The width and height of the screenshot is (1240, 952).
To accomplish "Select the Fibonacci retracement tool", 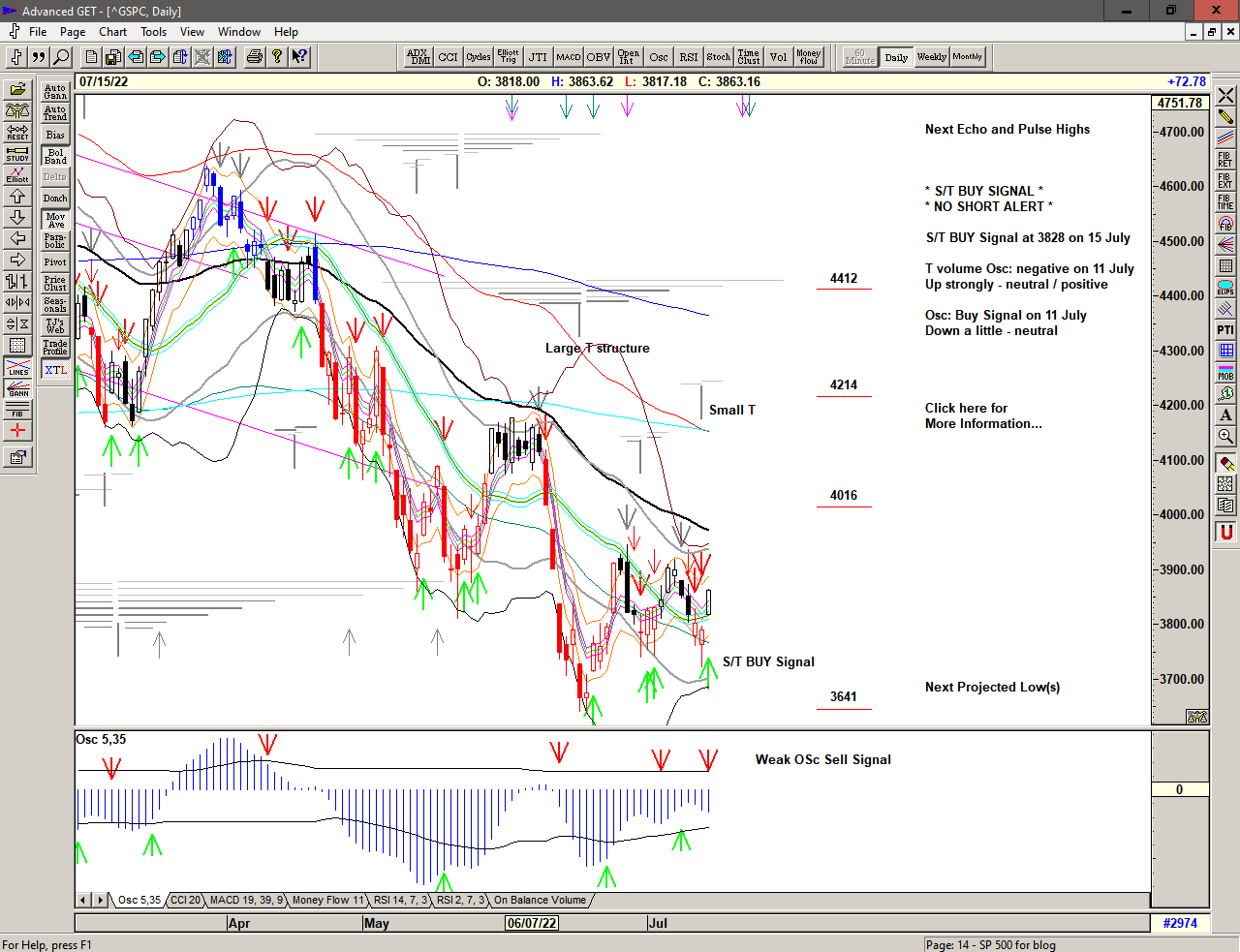I will pyautogui.click(x=1225, y=160).
